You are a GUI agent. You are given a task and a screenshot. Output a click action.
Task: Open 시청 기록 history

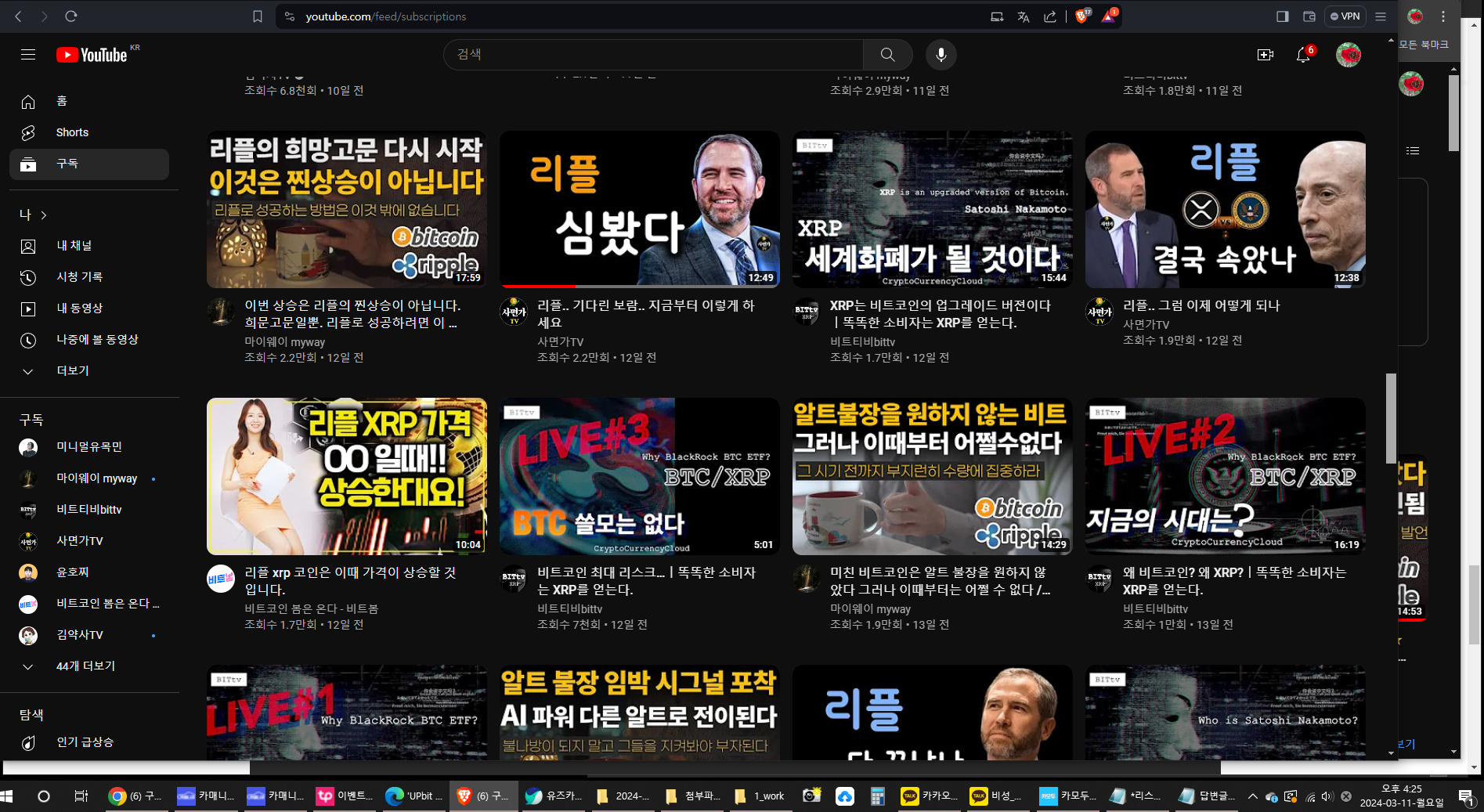click(89, 277)
